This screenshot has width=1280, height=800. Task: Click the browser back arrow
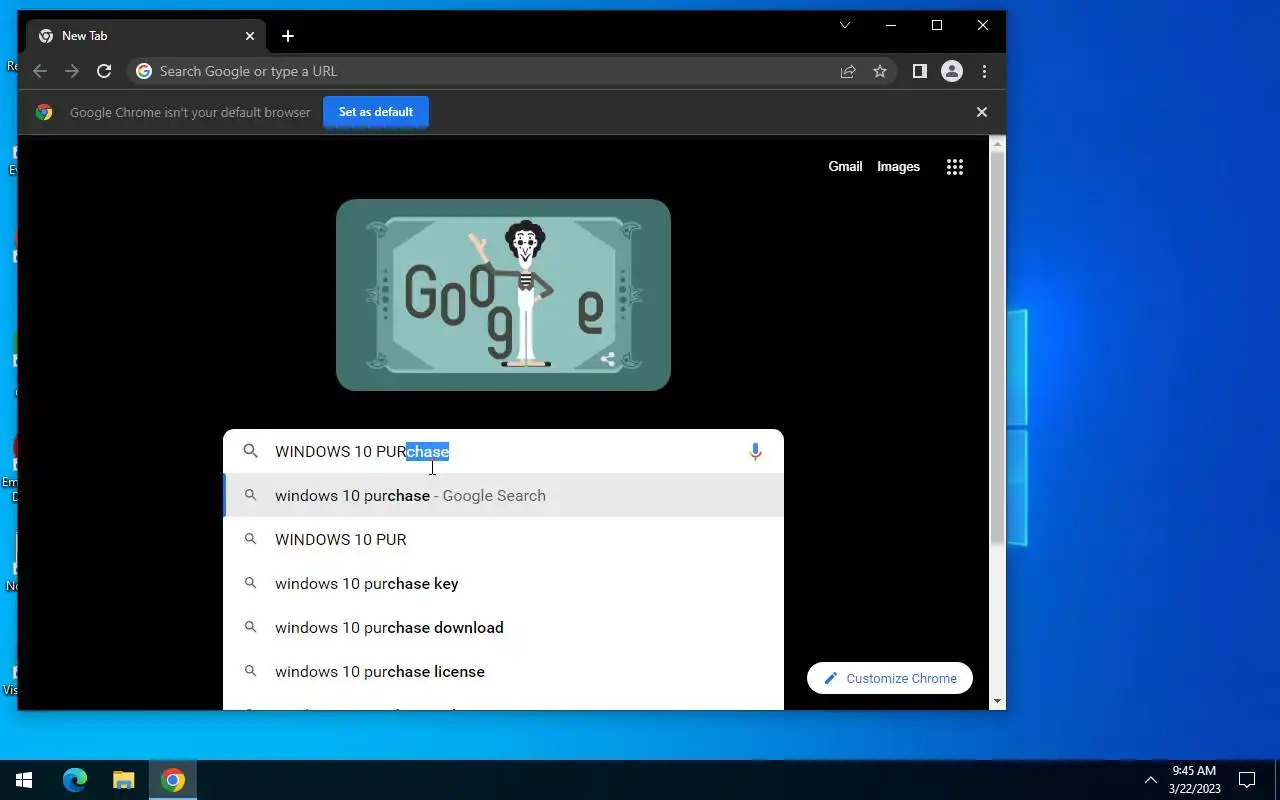(x=40, y=71)
